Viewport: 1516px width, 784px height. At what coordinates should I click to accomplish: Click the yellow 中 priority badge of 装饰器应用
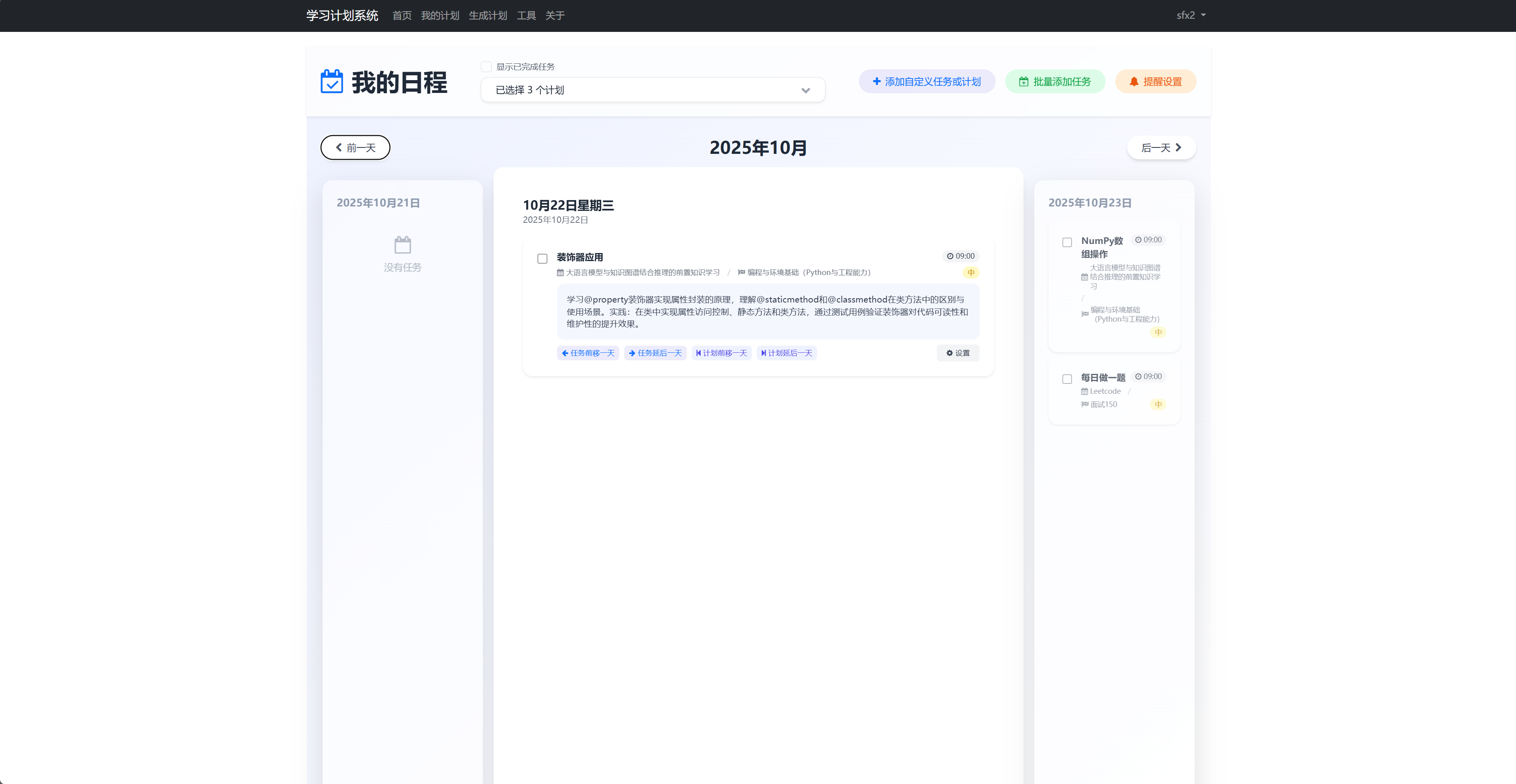click(971, 272)
